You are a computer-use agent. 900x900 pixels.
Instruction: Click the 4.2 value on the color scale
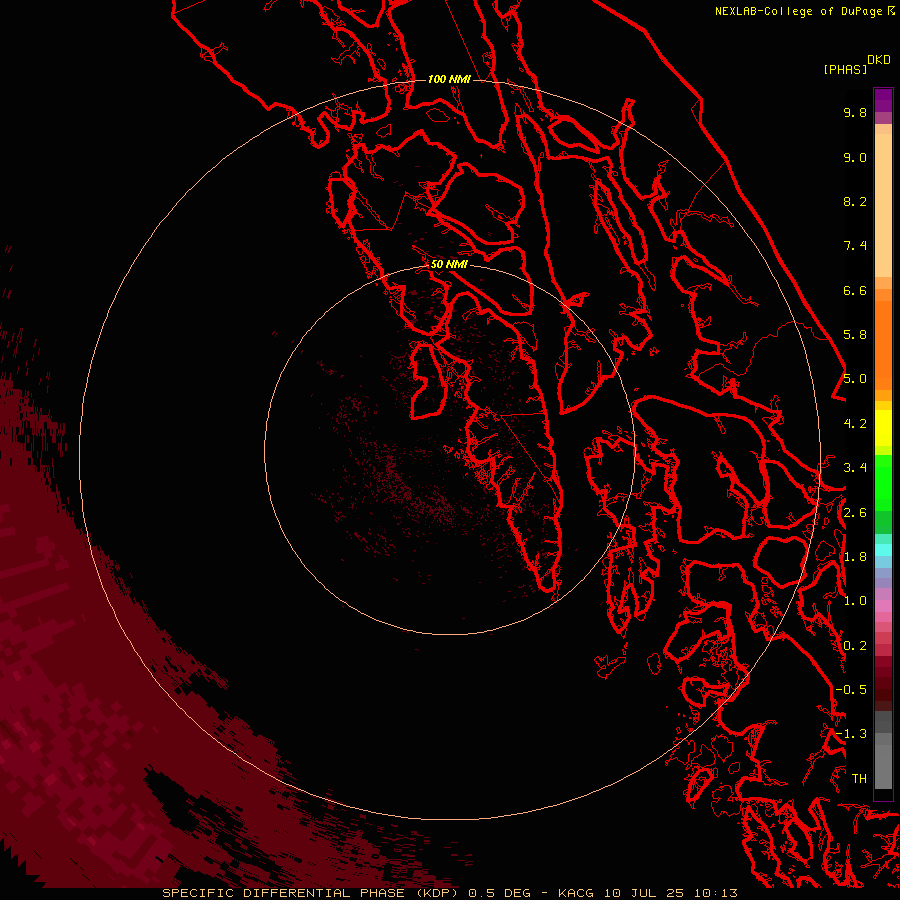pos(855,424)
